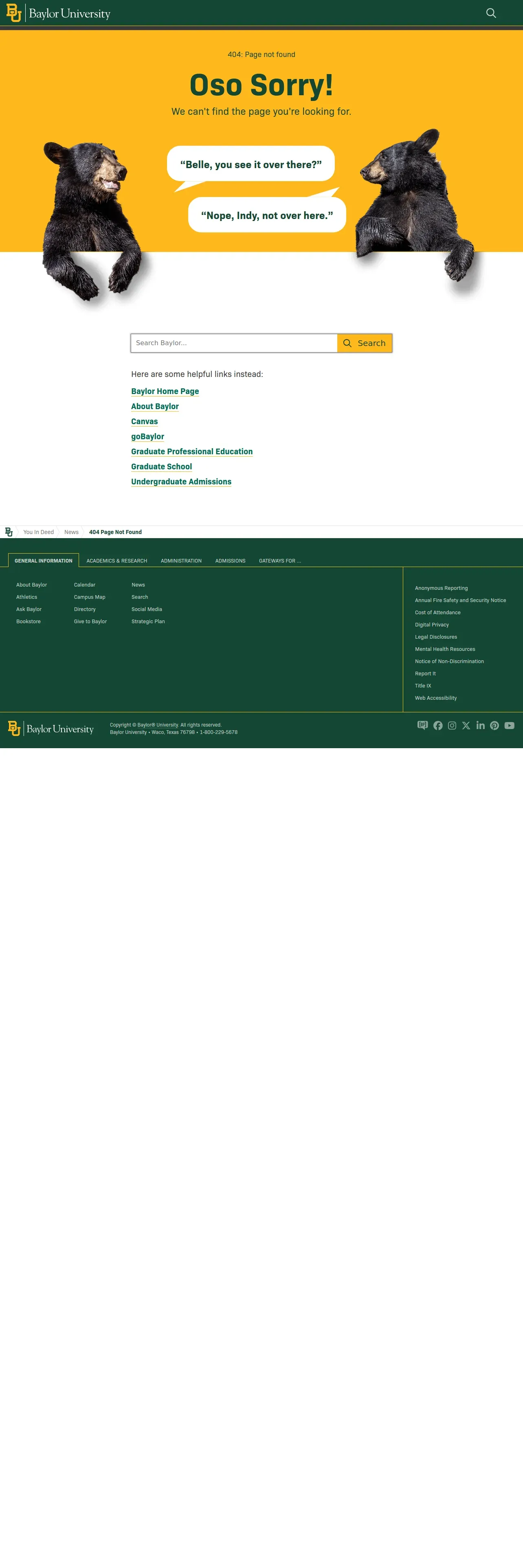Open the Title IX link
This screenshot has height=1568, width=523.
click(423, 685)
